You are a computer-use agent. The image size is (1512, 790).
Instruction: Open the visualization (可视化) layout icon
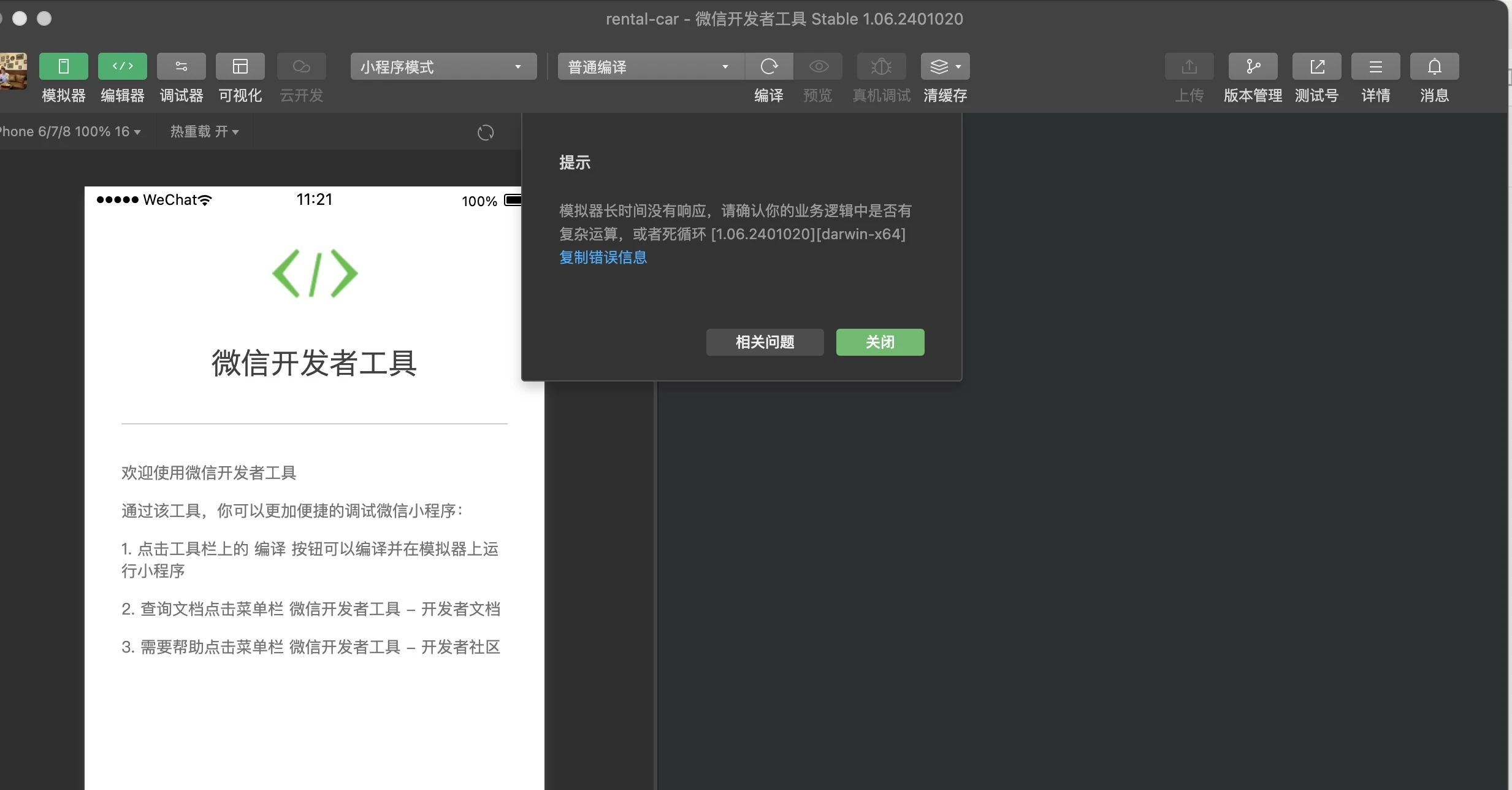[240, 66]
